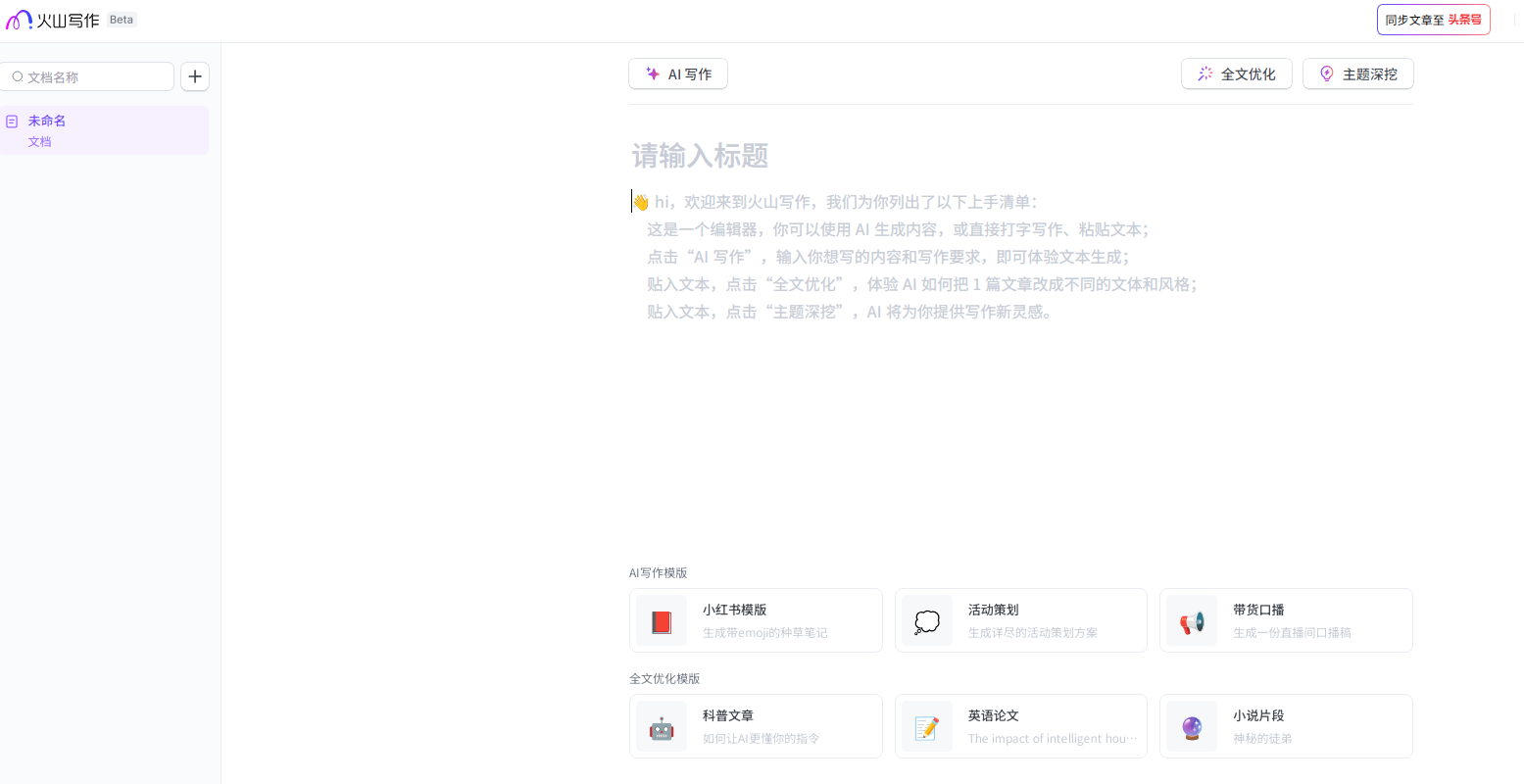Click the 文档名称 search box
Image resolution: width=1524 pixels, height=784 pixels.
click(x=87, y=75)
